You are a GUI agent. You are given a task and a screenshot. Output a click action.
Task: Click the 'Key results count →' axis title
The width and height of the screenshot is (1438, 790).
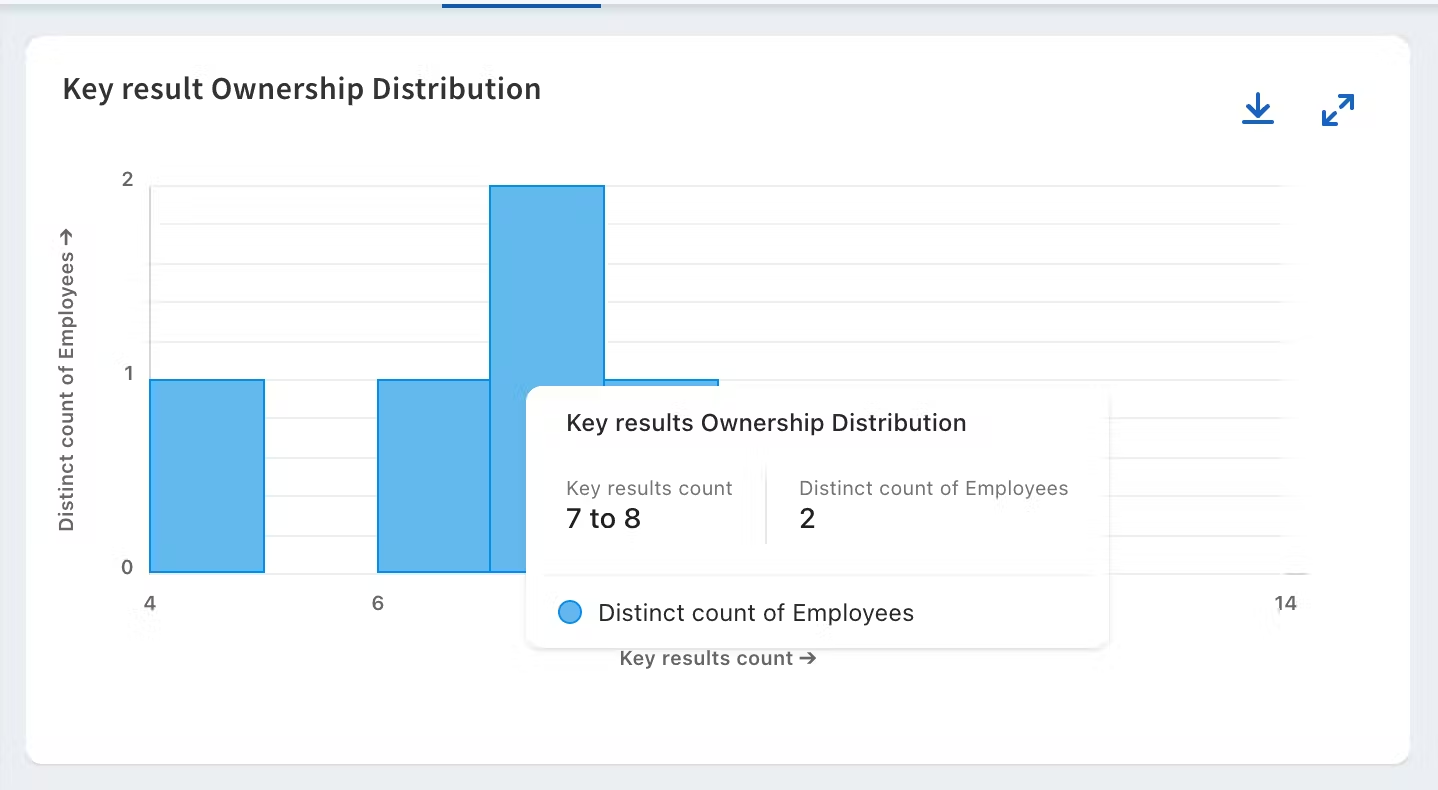[717, 658]
